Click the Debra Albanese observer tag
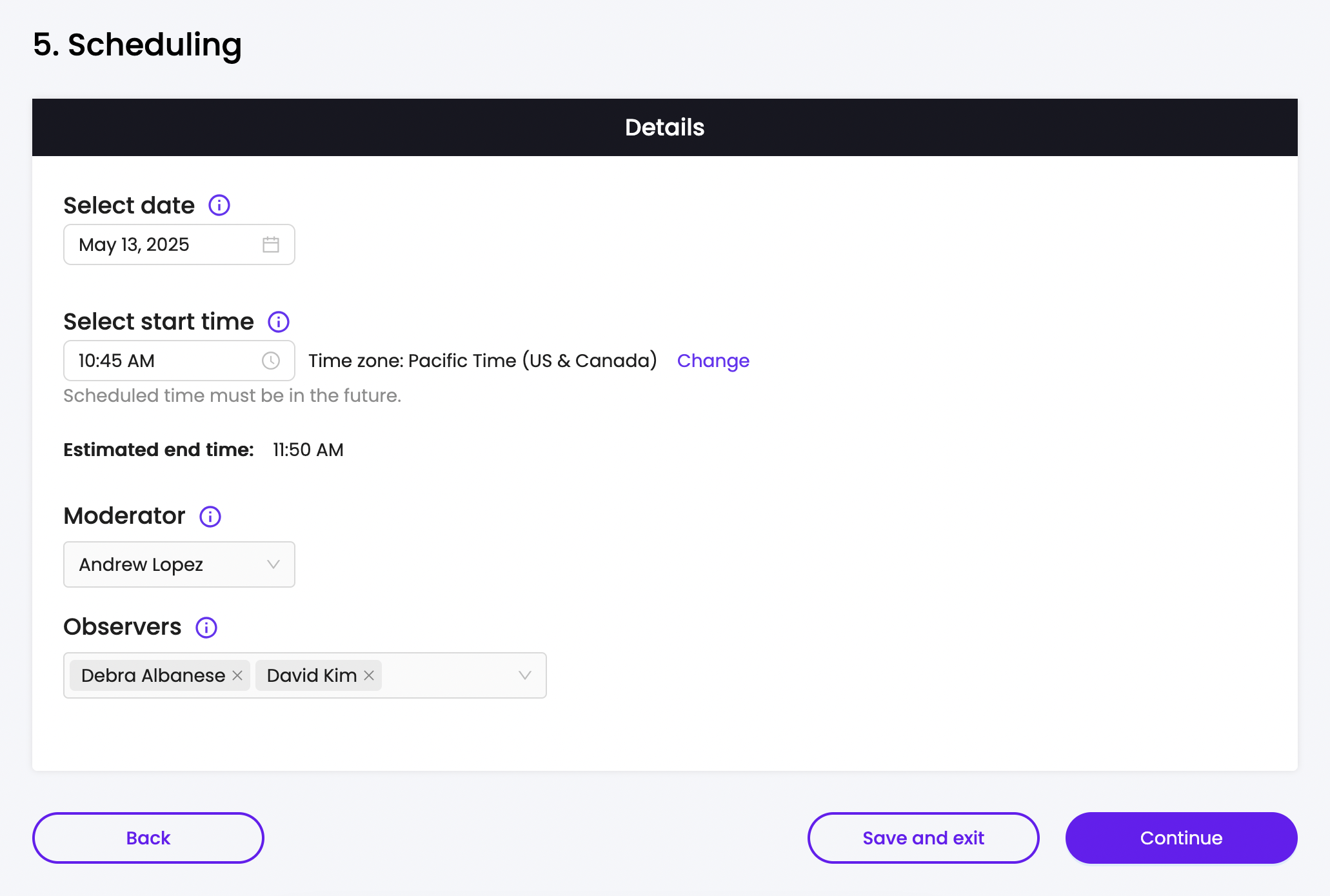 160,675
